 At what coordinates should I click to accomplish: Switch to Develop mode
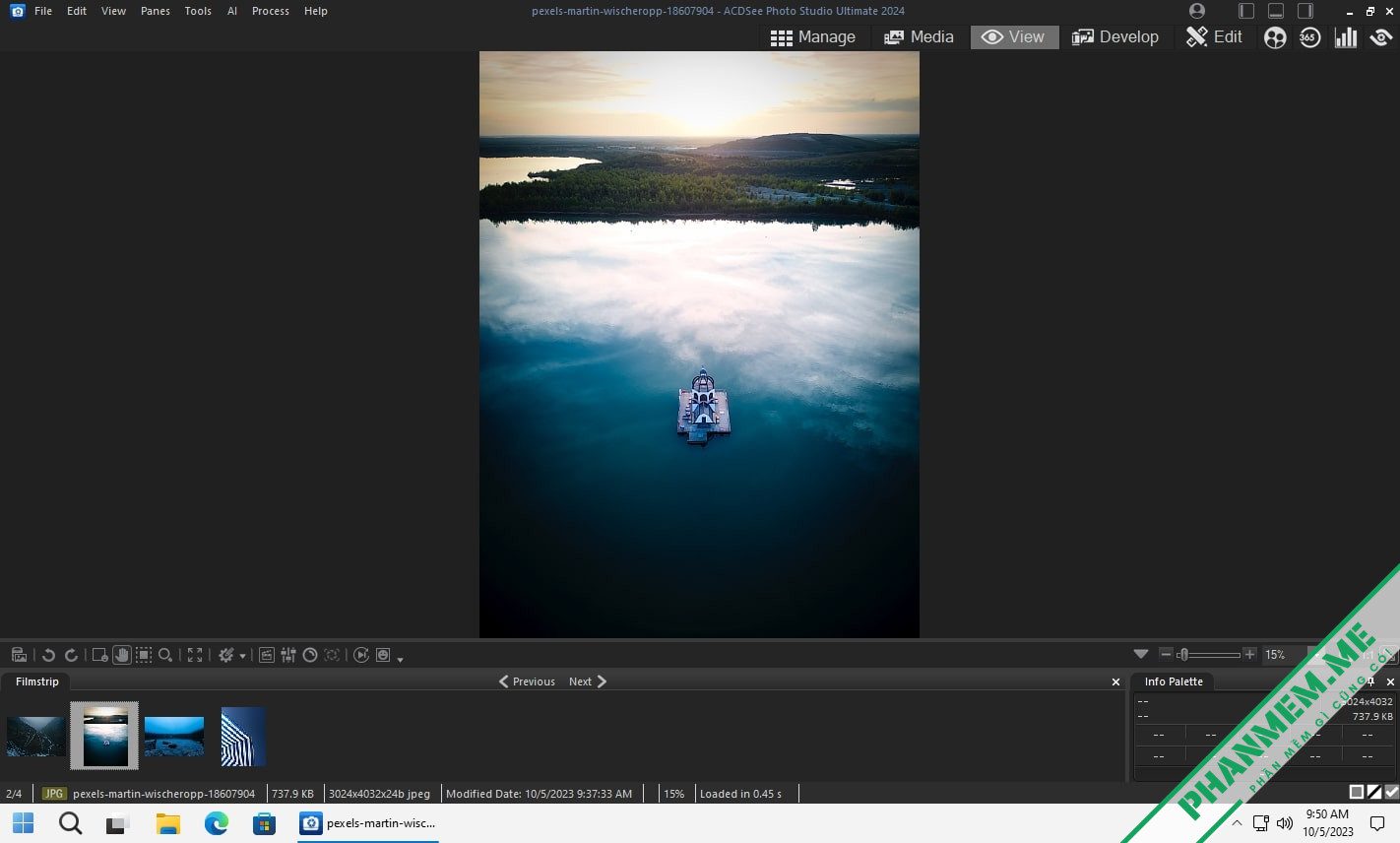pos(1115,37)
